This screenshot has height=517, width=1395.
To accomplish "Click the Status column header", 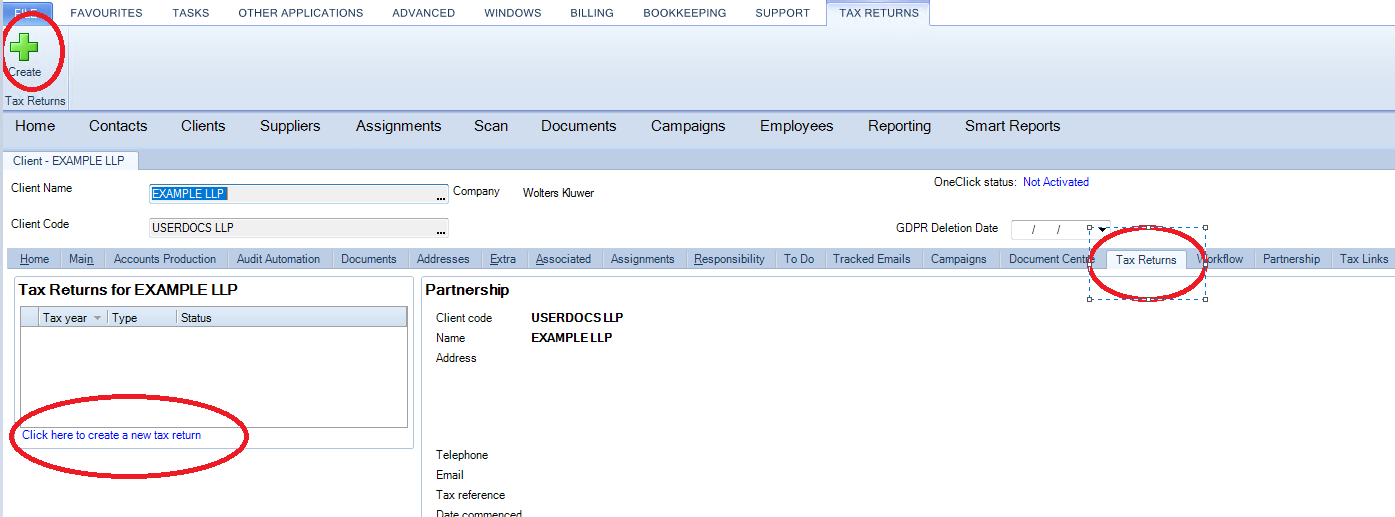I will click(x=292, y=318).
